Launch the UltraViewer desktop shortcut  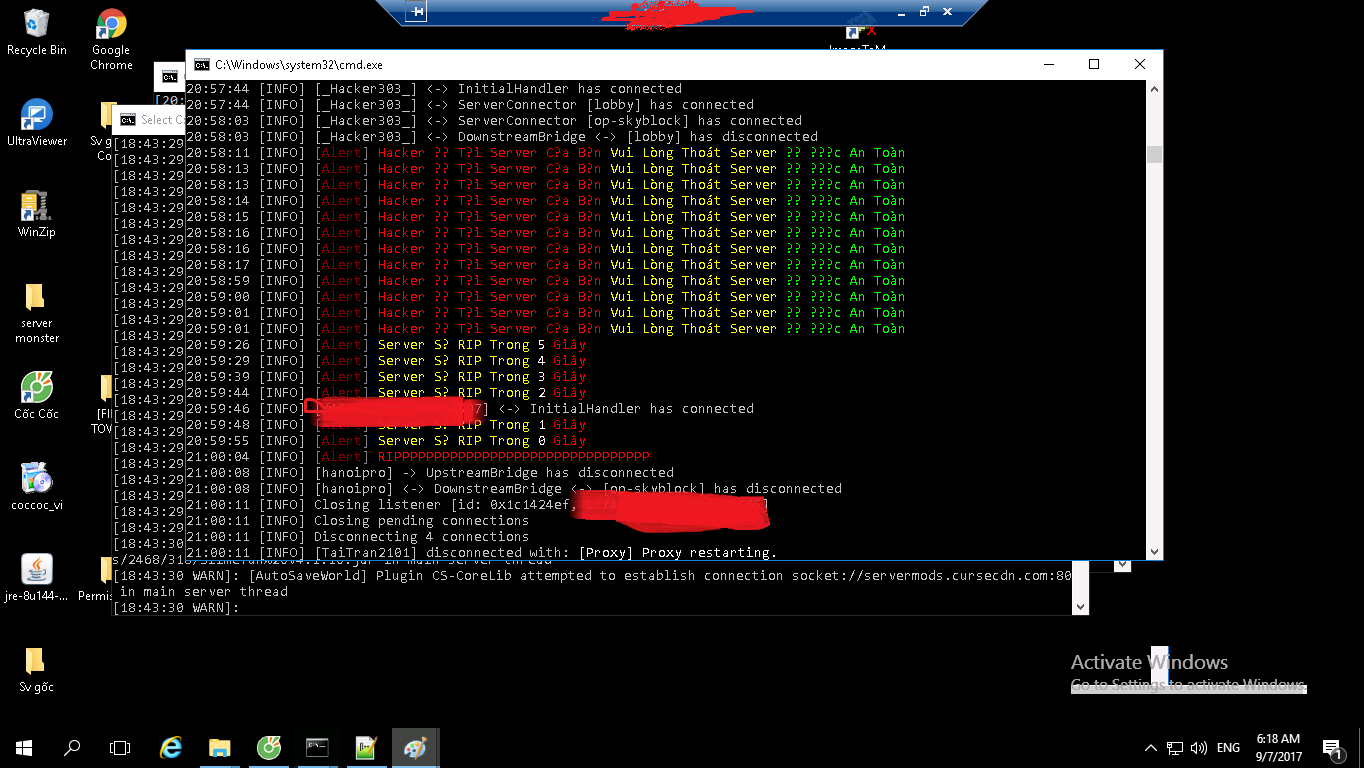[36, 123]
